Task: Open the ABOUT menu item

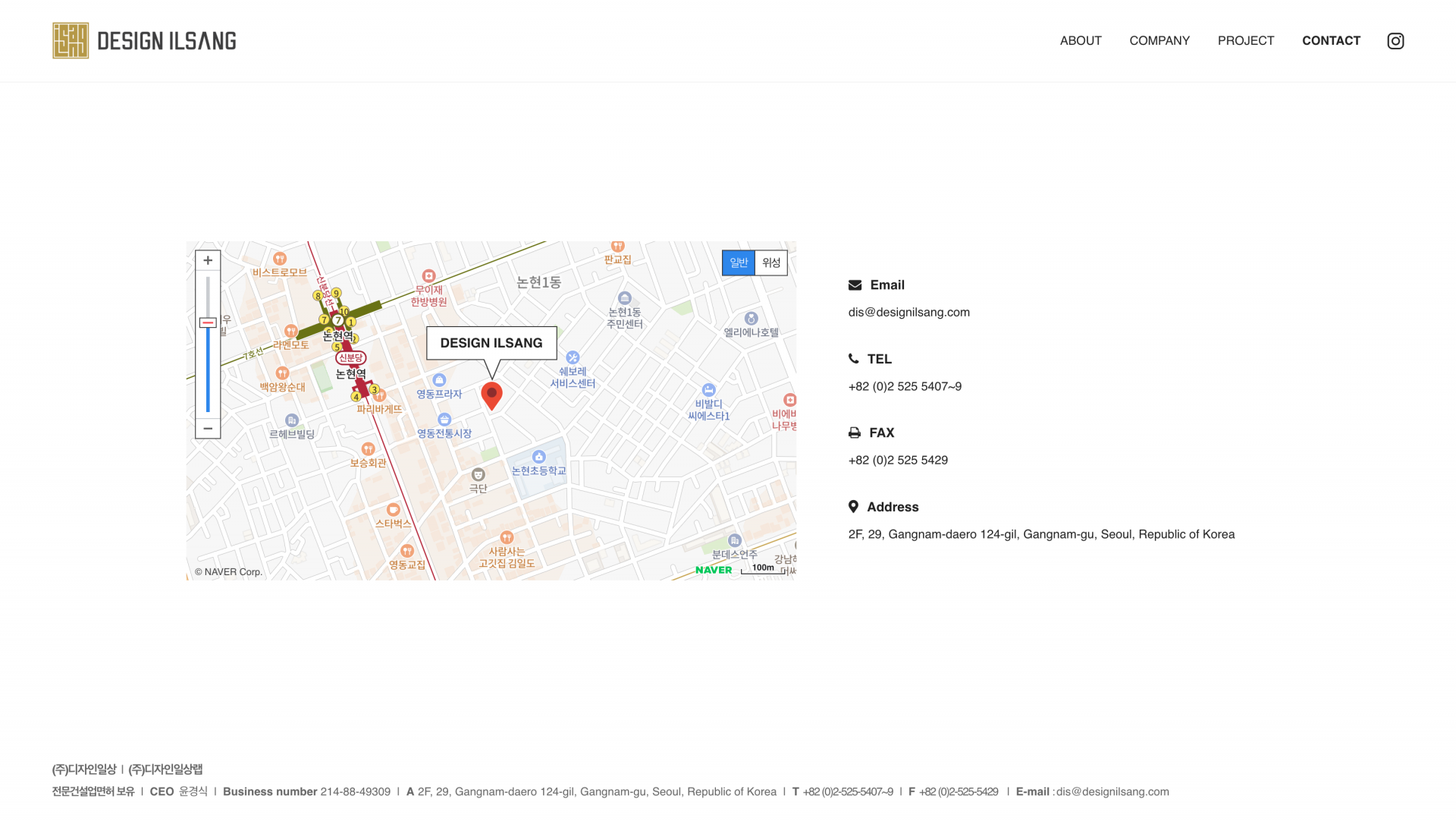Action: pyautogui.click(x=1081, y=41)
